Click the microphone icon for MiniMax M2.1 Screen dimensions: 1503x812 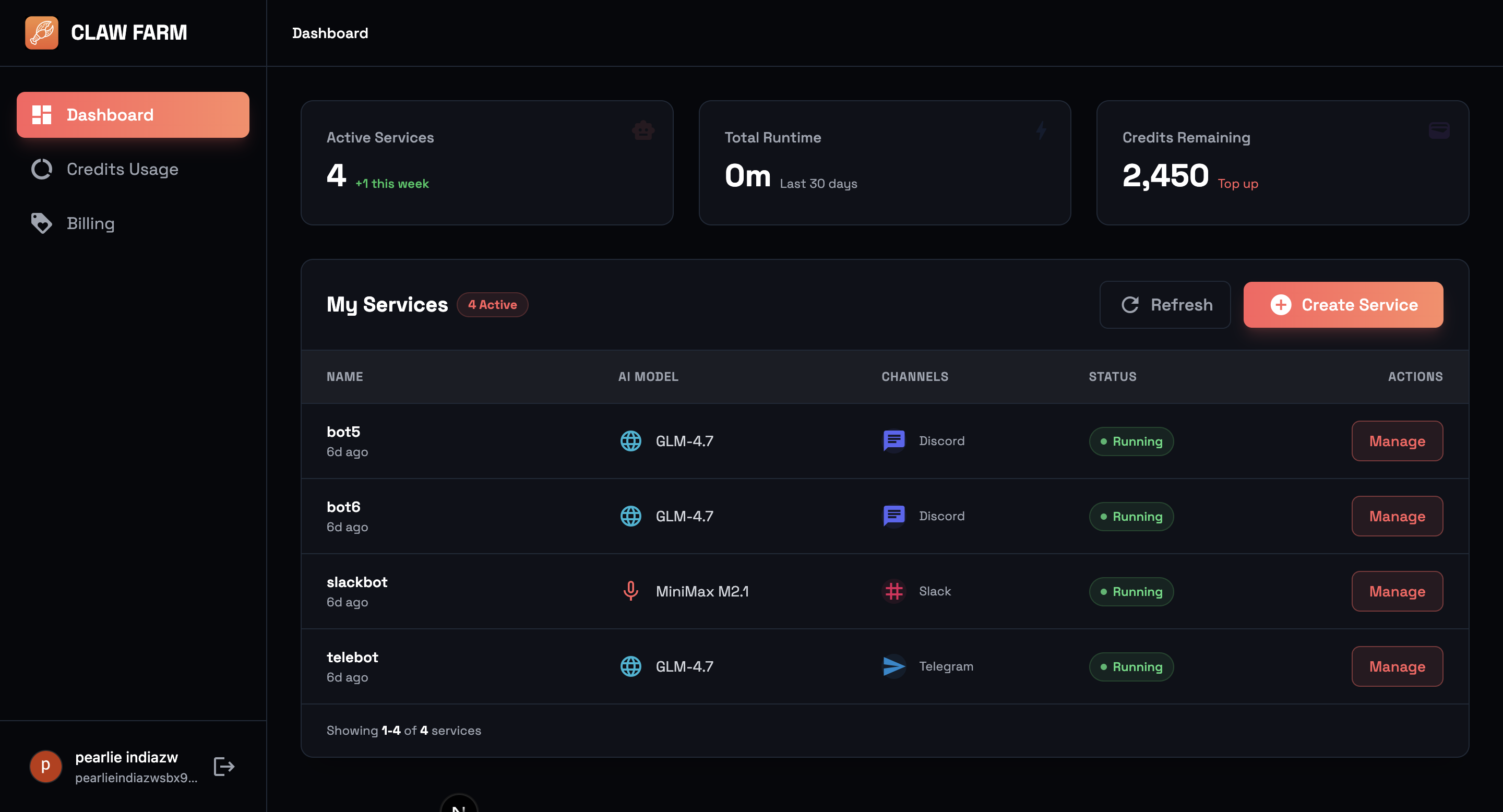pos(631,591)
